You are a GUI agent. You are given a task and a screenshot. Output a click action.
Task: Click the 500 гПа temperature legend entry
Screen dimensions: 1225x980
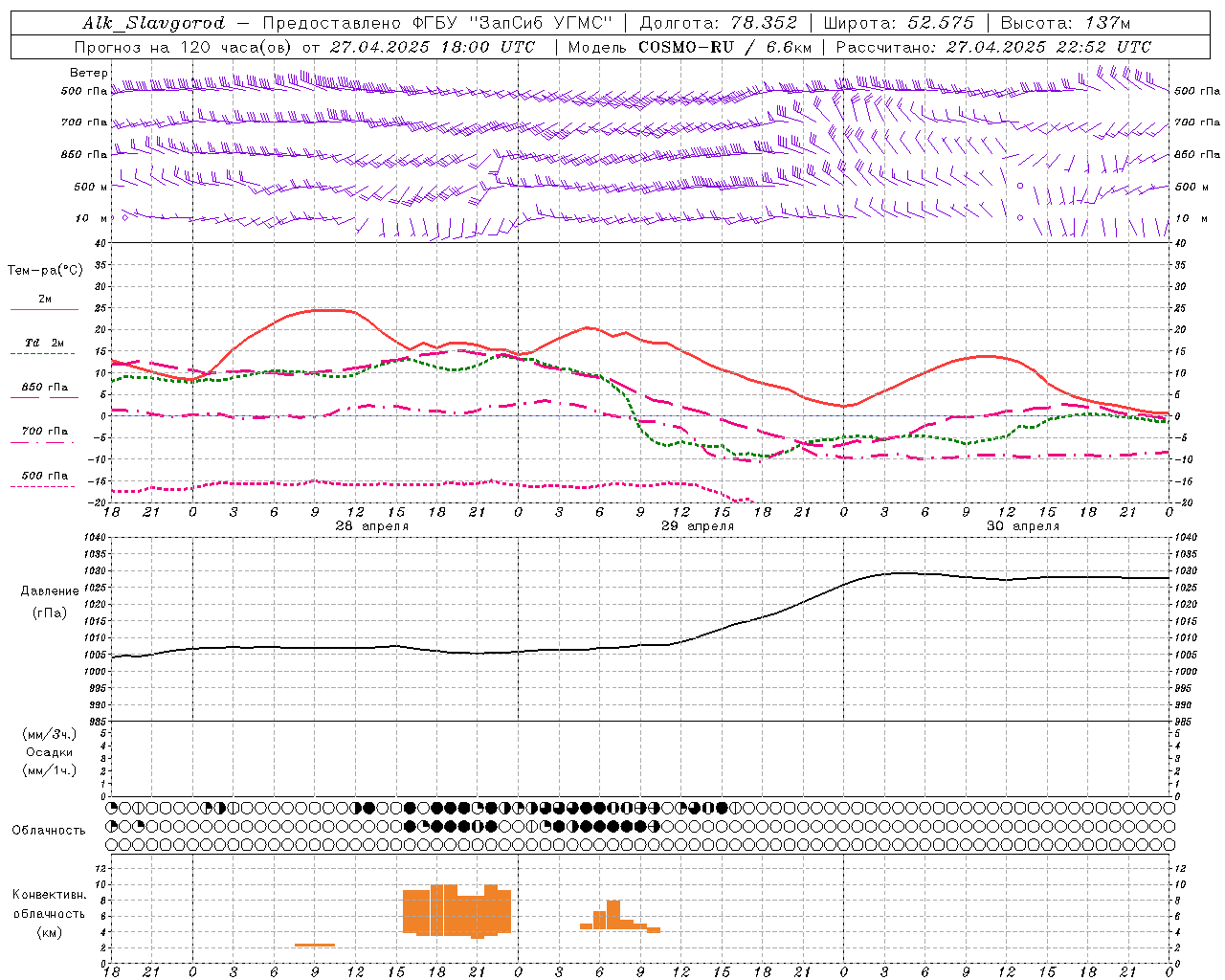tap(45, 476)
